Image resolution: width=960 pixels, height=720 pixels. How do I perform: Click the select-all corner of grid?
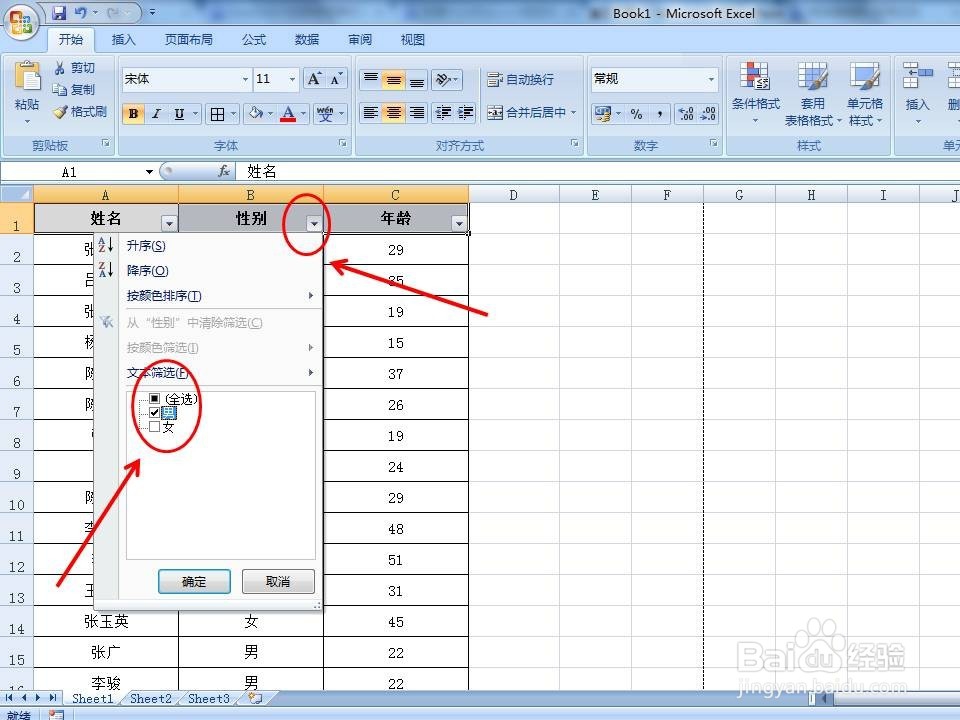click(17, 195)
